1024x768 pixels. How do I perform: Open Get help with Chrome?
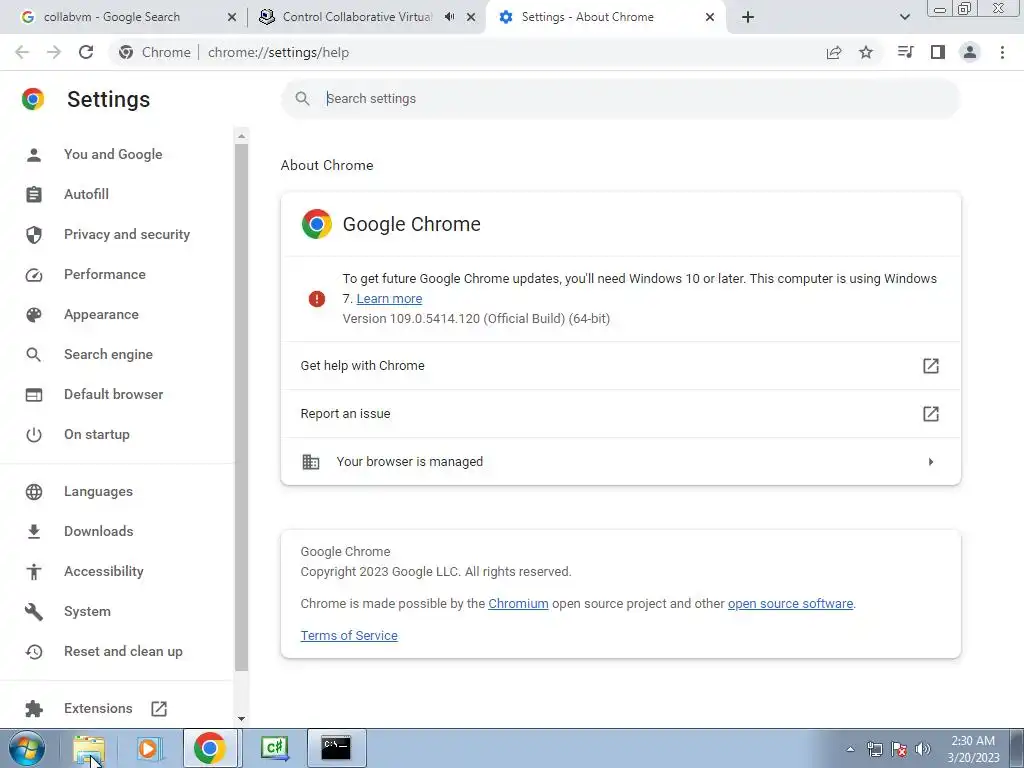pyautogui.click(x=620, y=366)
